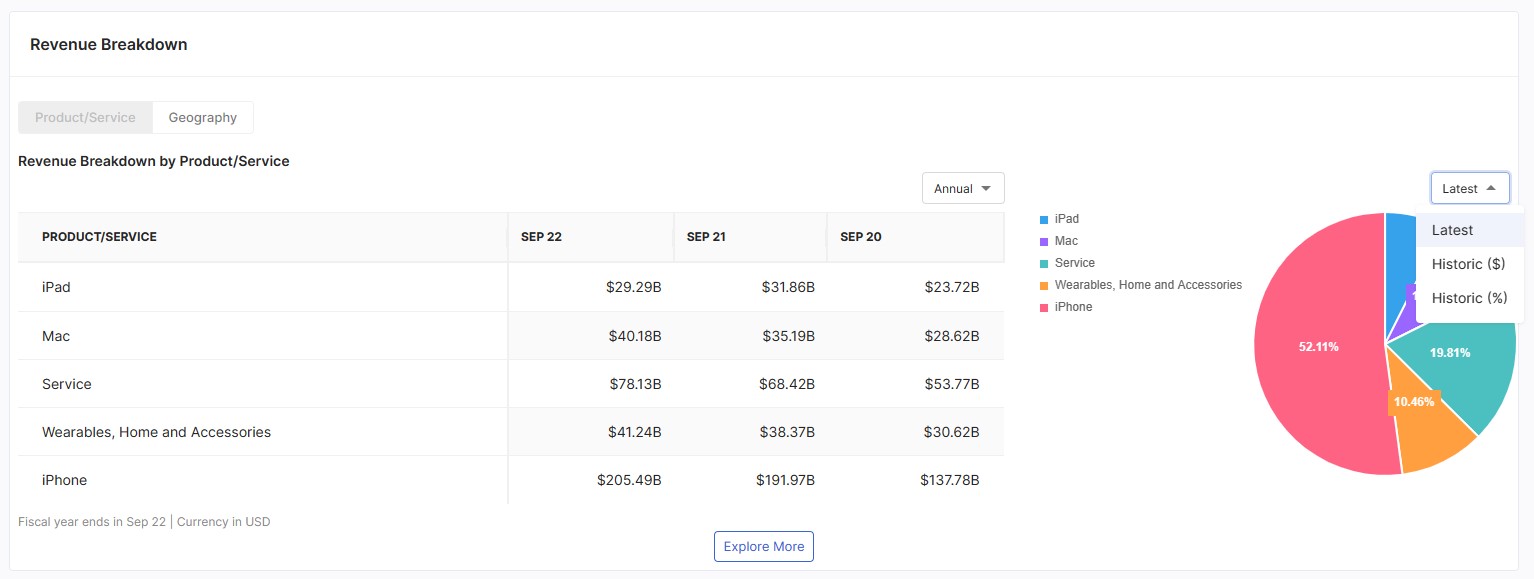Click the $35.19B Mac value

(x=788, y=336)
